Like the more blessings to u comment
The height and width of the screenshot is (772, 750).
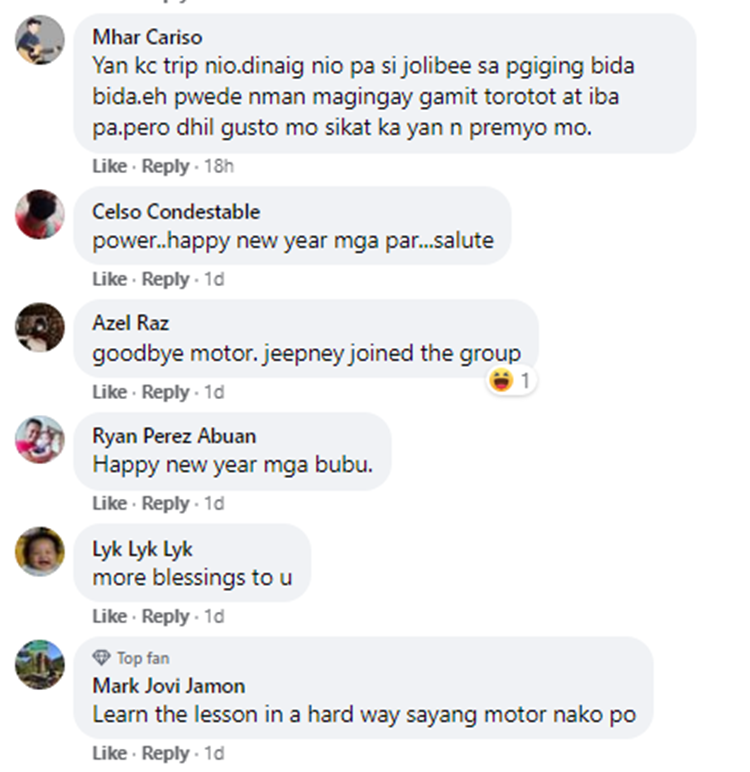point(109,616)
